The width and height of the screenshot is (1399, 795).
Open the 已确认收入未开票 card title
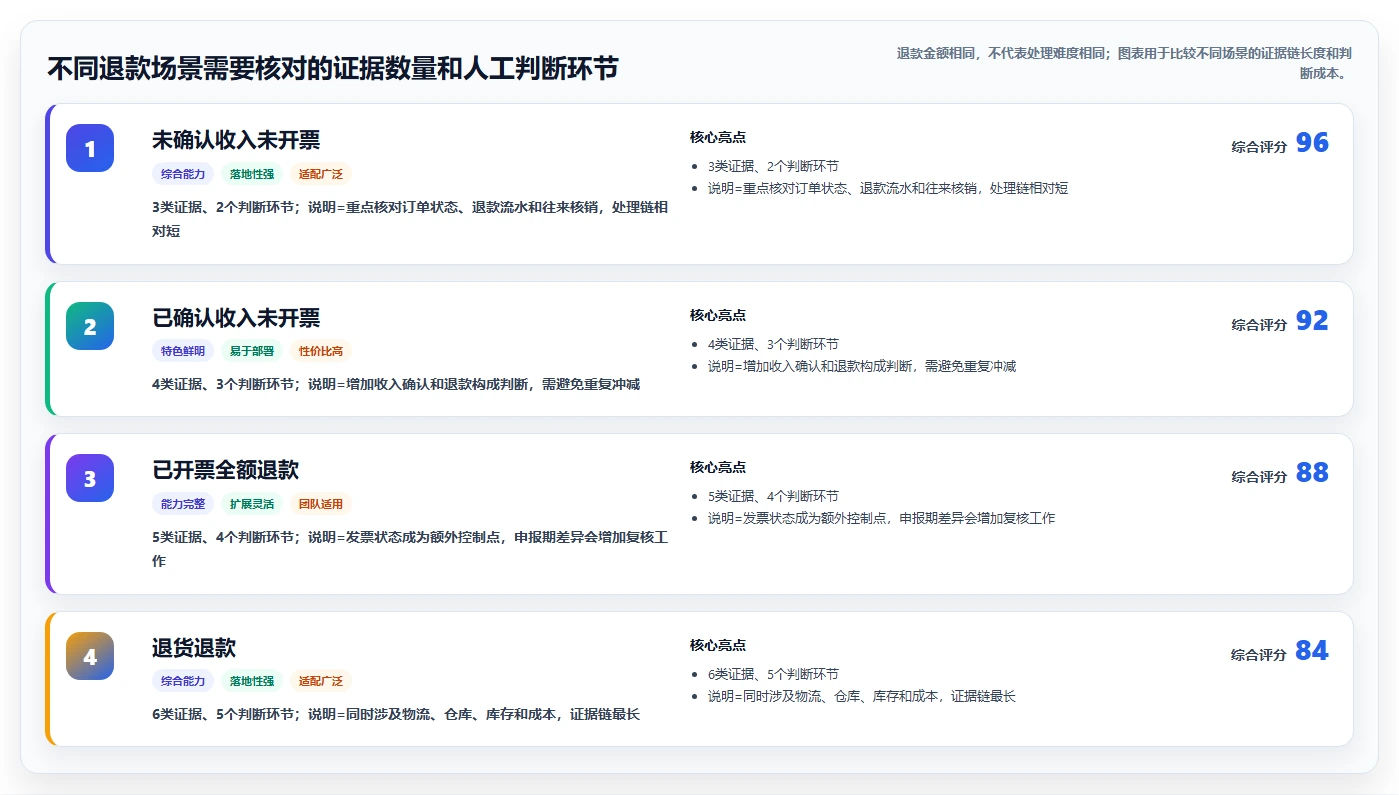236,318
